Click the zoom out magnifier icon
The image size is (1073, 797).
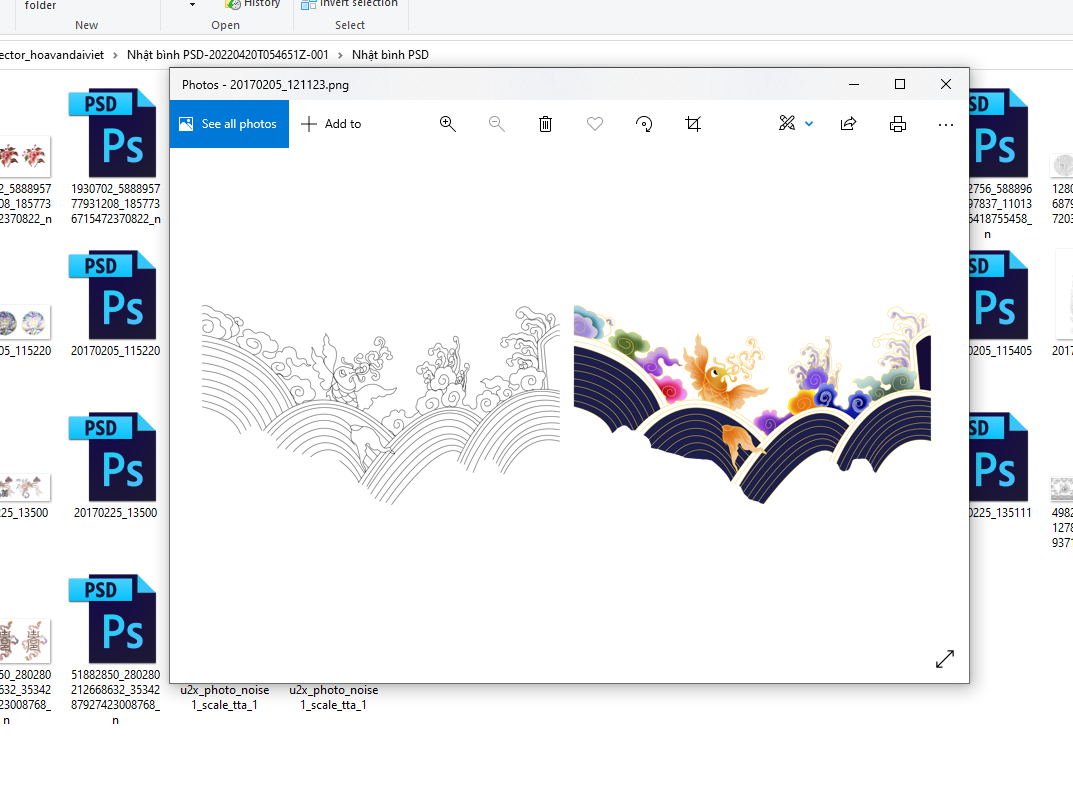(x=496, y=124)
